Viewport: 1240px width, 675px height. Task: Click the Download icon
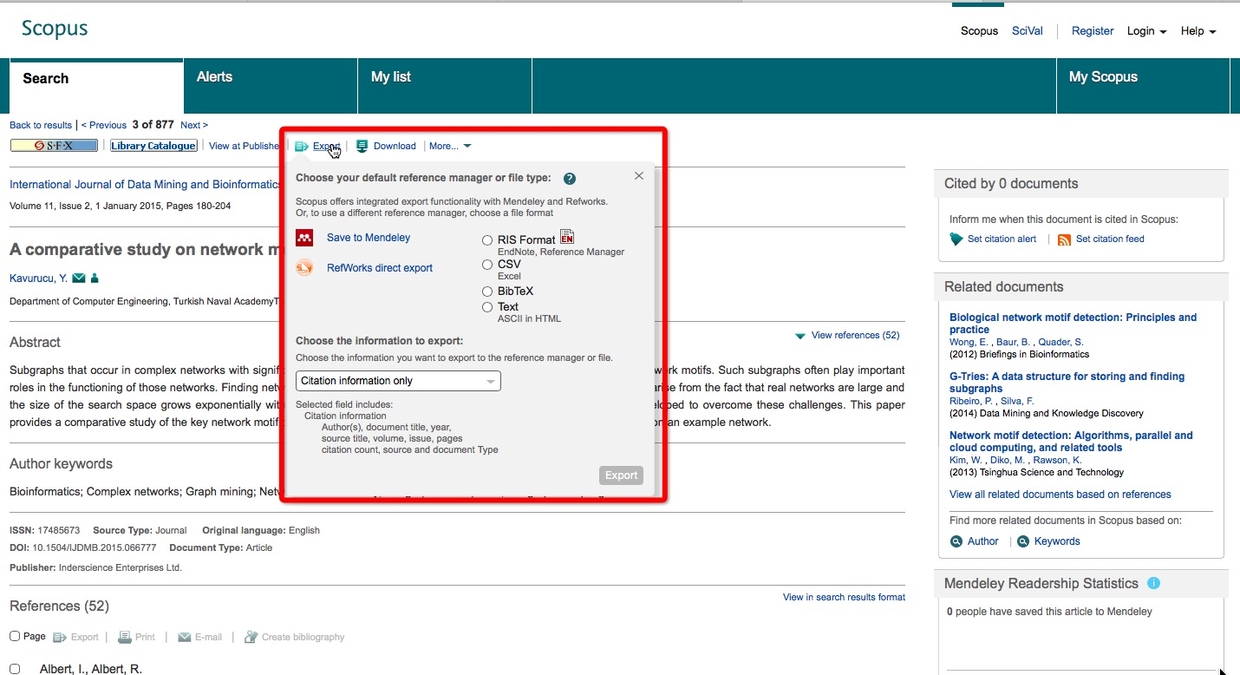(362, 146)
